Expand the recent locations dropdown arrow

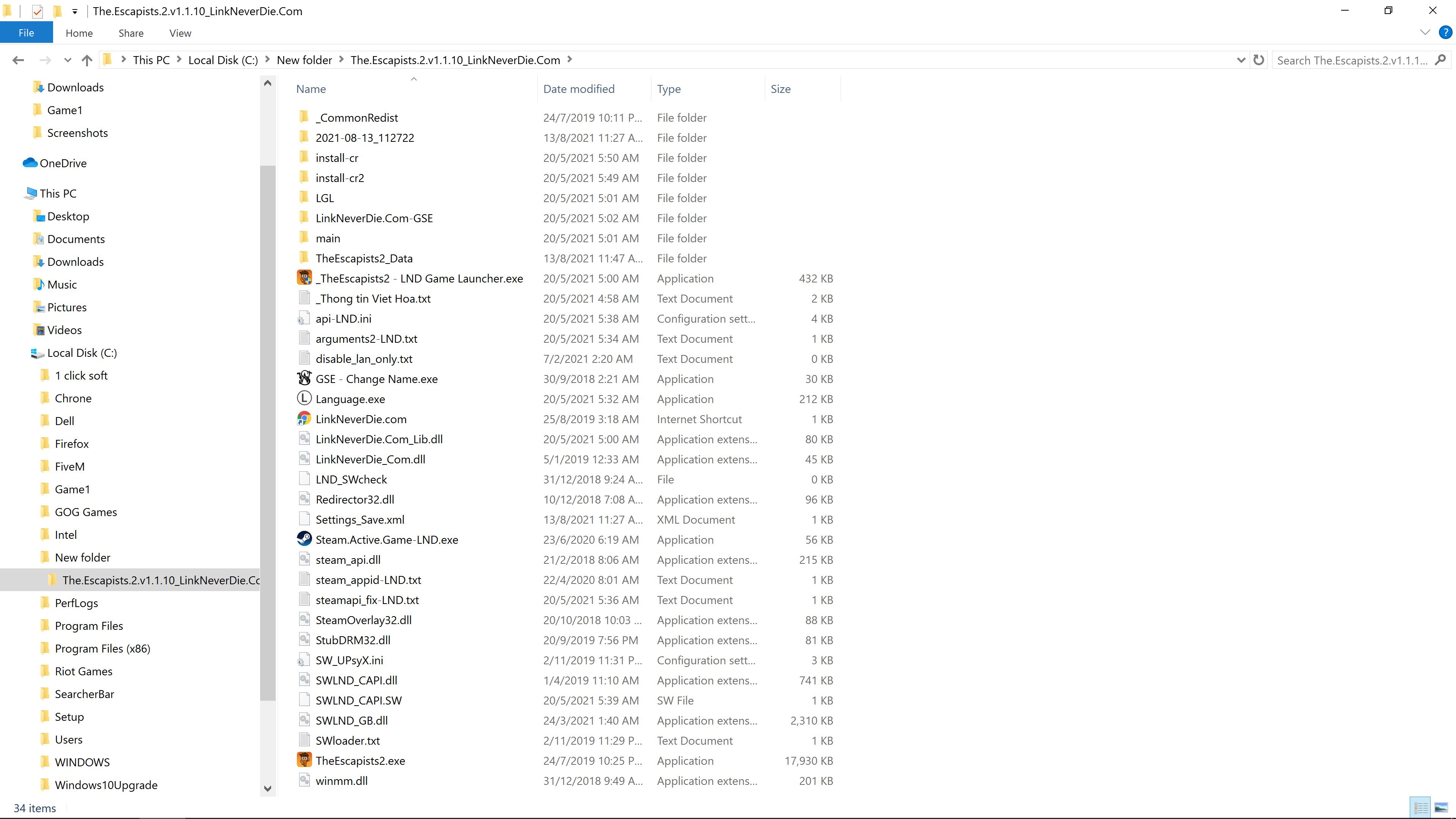pos(67,60)
